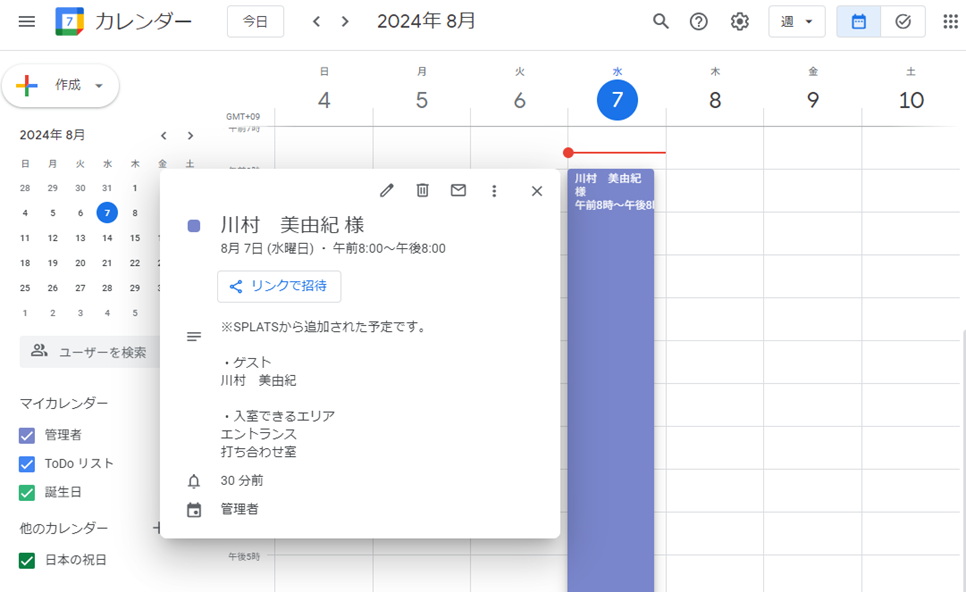Click the event's purple color dot
This screenshot has width=966, height=592.
tap(194, 225)
